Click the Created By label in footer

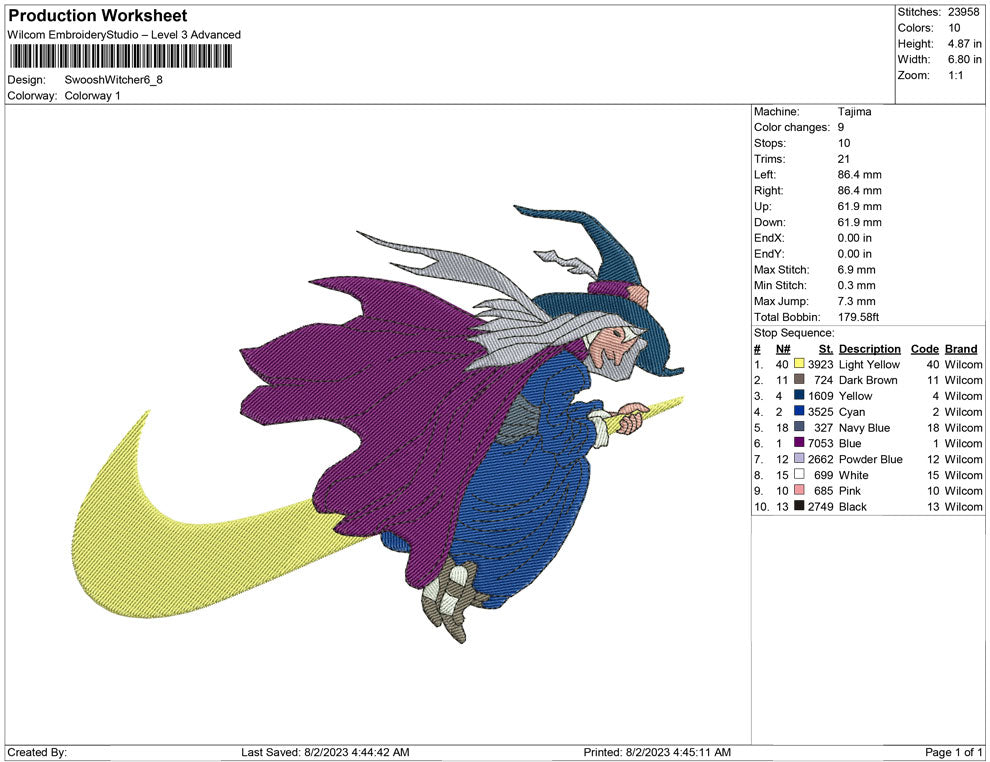[37, 752]
